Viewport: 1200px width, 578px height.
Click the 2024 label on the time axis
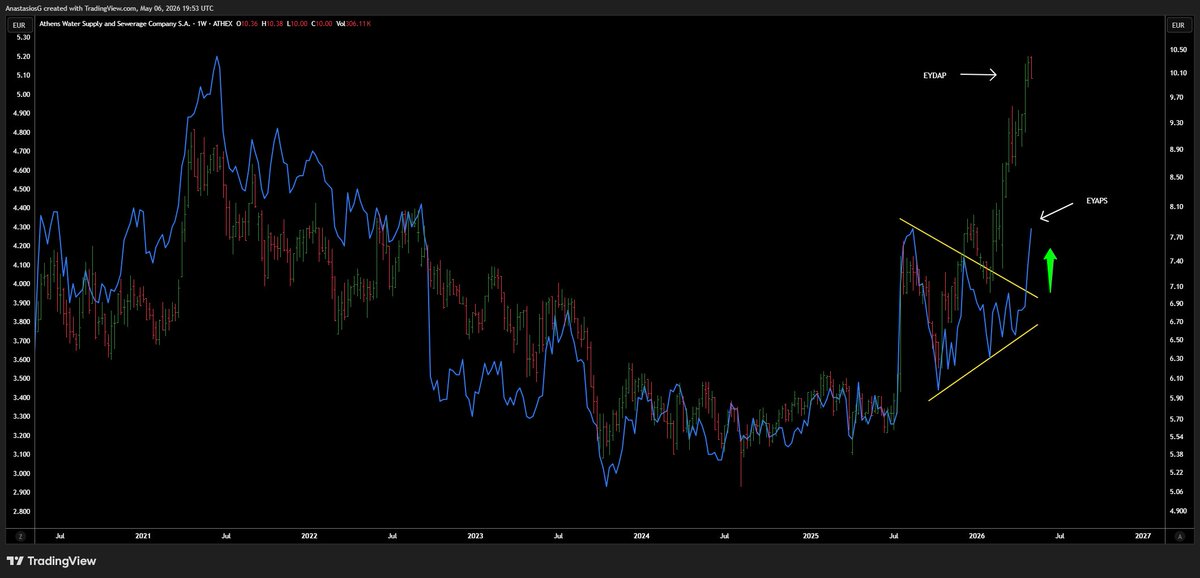tap(642, 536)
